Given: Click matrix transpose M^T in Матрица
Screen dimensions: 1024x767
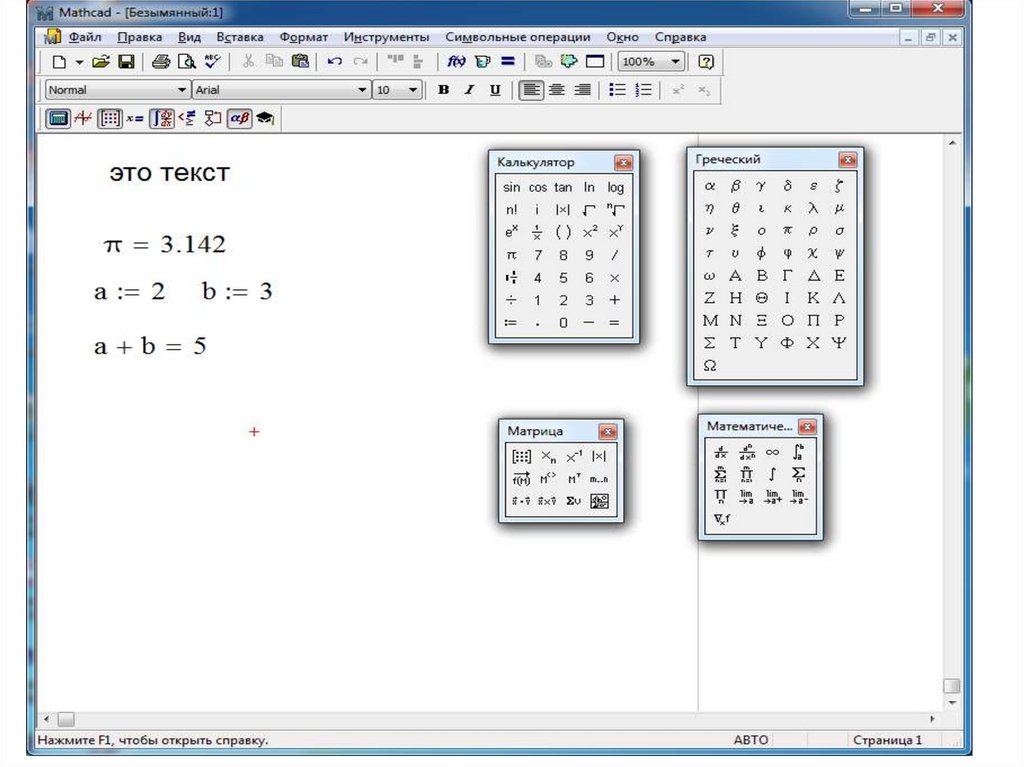Looking at the screenshot, I should [573, 479].
